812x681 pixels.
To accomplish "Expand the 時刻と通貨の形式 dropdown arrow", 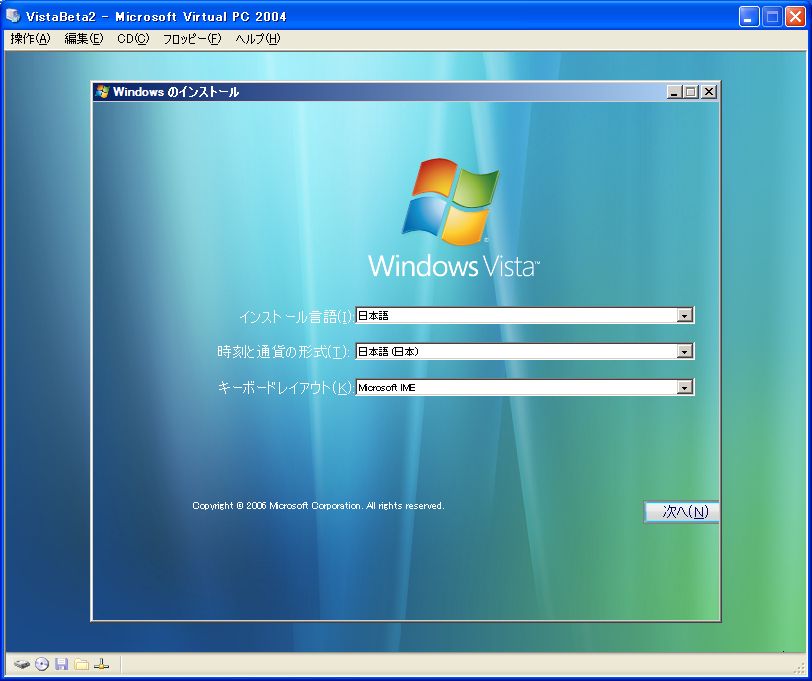I will [685, 352].
